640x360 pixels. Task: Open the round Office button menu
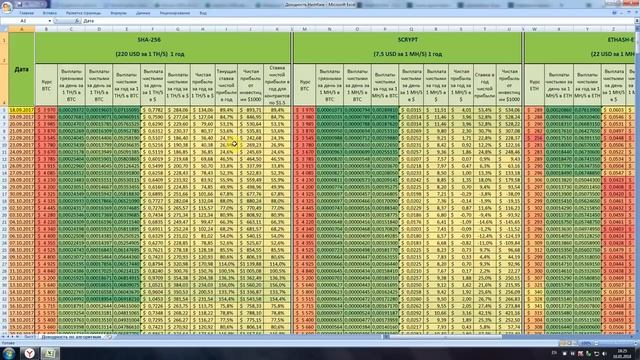click(6, 7)
